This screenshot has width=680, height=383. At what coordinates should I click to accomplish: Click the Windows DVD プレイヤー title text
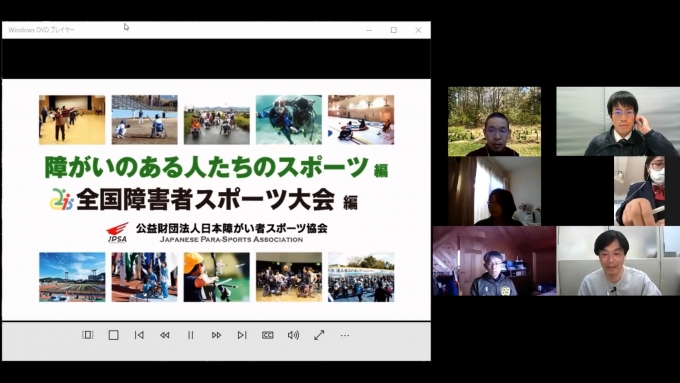41,30
